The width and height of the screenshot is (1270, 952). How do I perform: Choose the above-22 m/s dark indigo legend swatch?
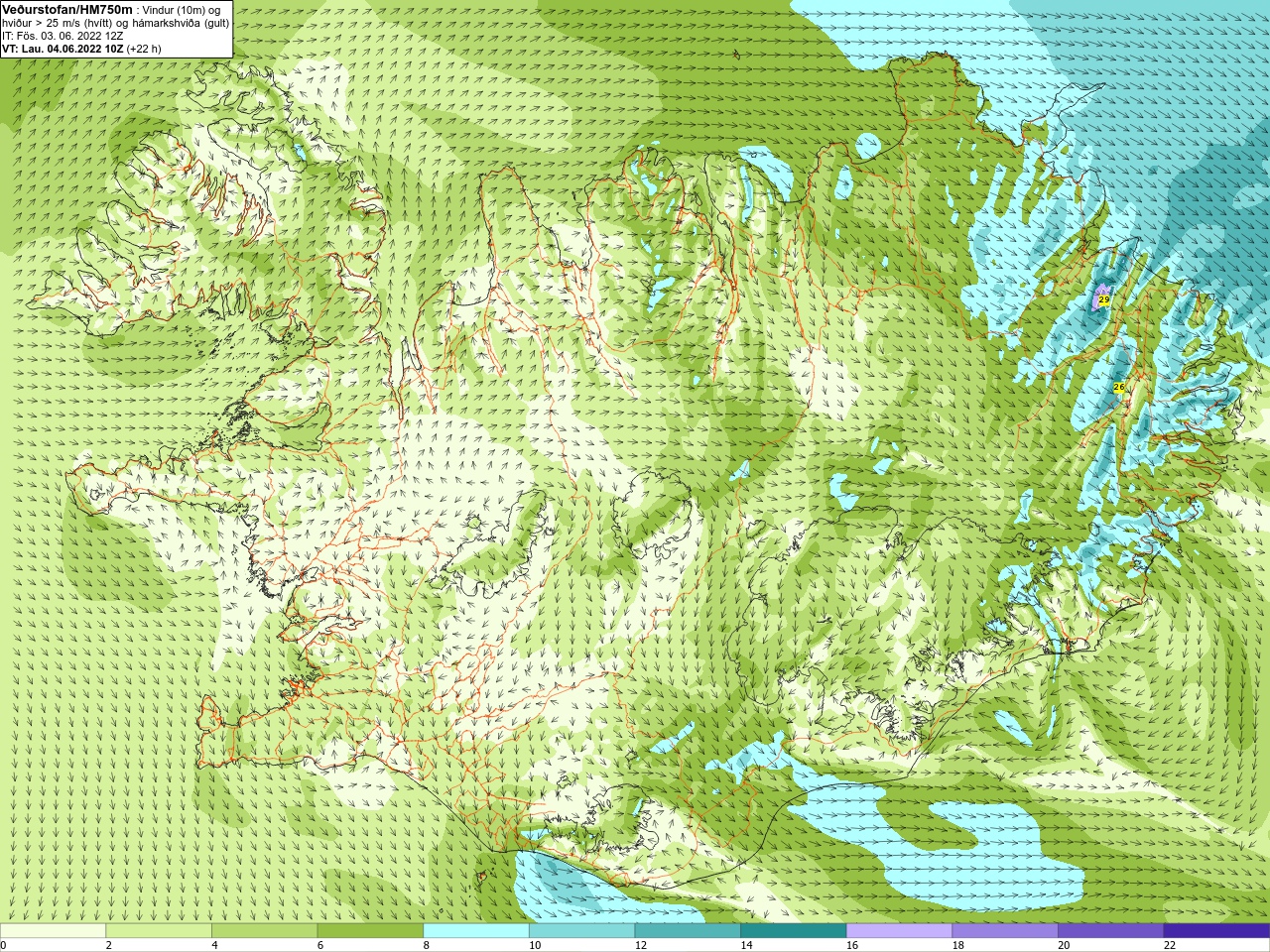click(x=1216, y=931)
